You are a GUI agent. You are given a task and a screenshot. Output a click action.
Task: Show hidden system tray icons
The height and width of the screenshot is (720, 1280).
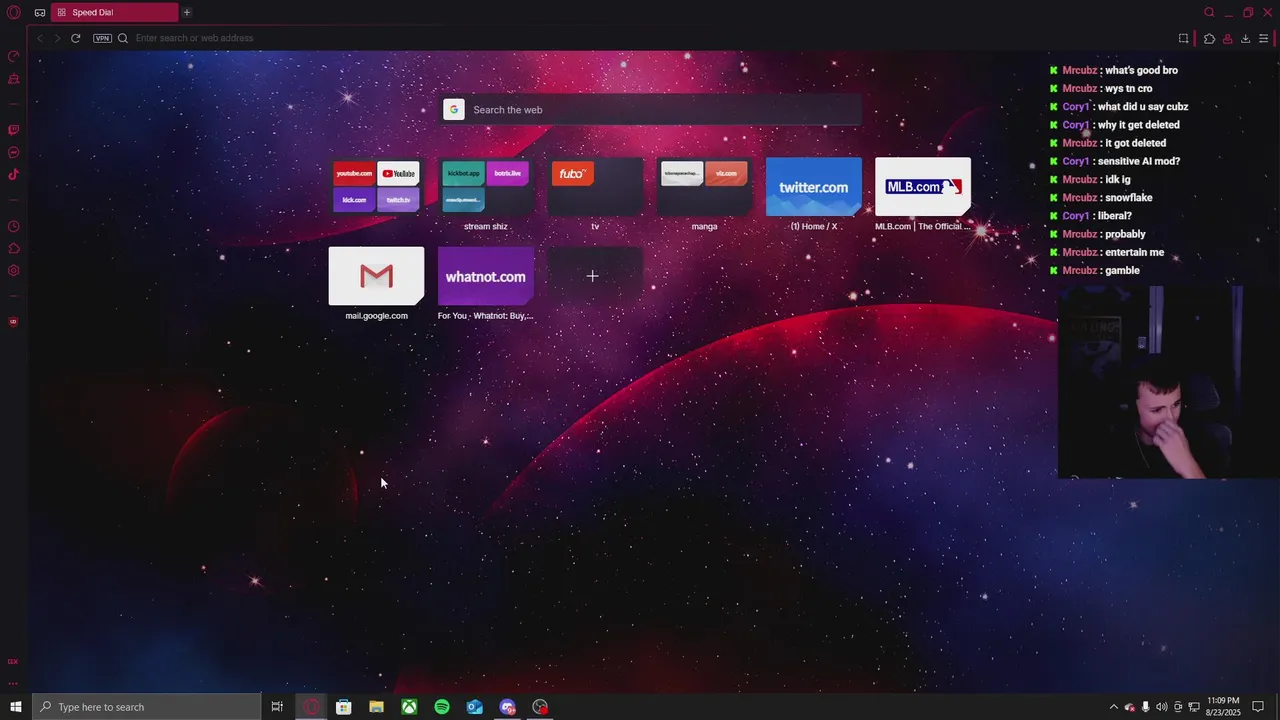[1113, 707]
